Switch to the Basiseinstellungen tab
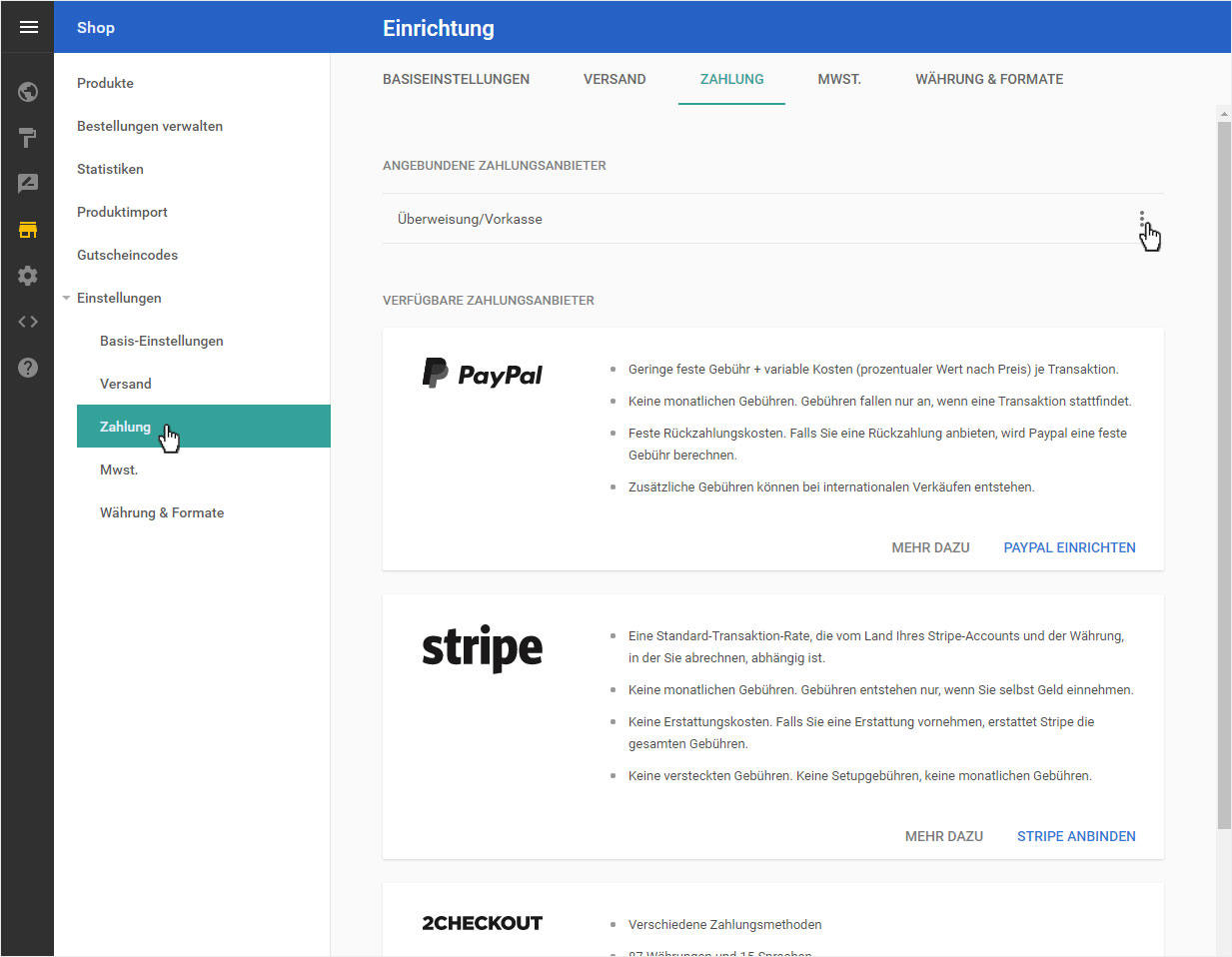 (x=457, y=79)
